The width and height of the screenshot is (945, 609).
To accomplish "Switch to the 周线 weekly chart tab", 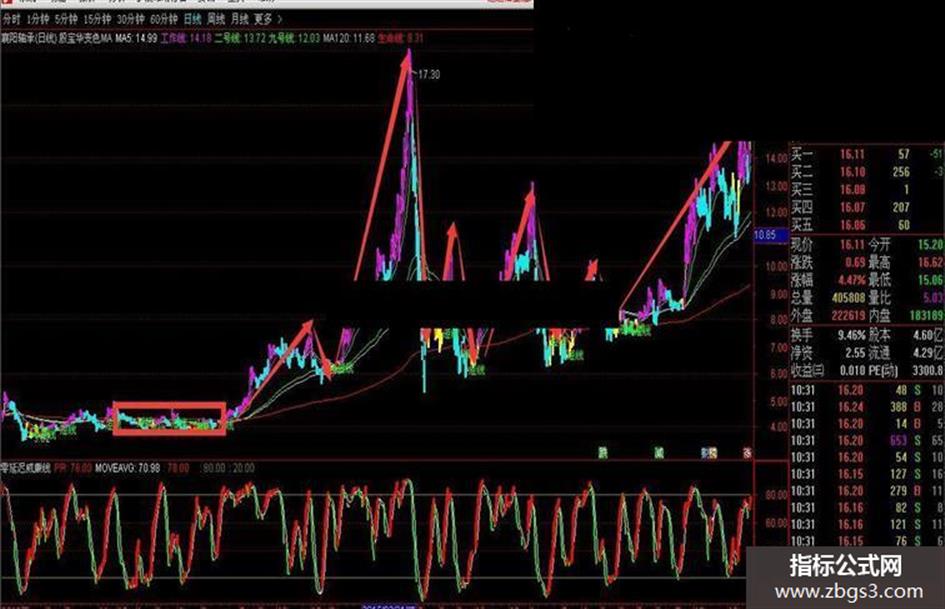I will pyautogui.click(x=216, y=19).
